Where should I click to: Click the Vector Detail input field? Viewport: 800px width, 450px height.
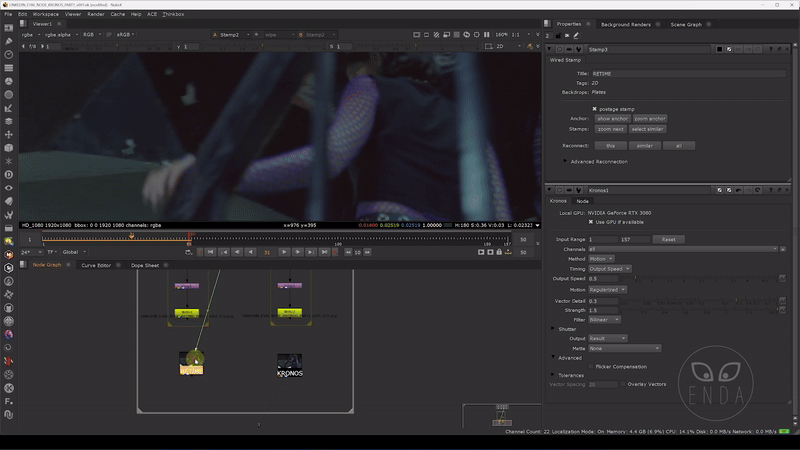[x=602, y=300]
